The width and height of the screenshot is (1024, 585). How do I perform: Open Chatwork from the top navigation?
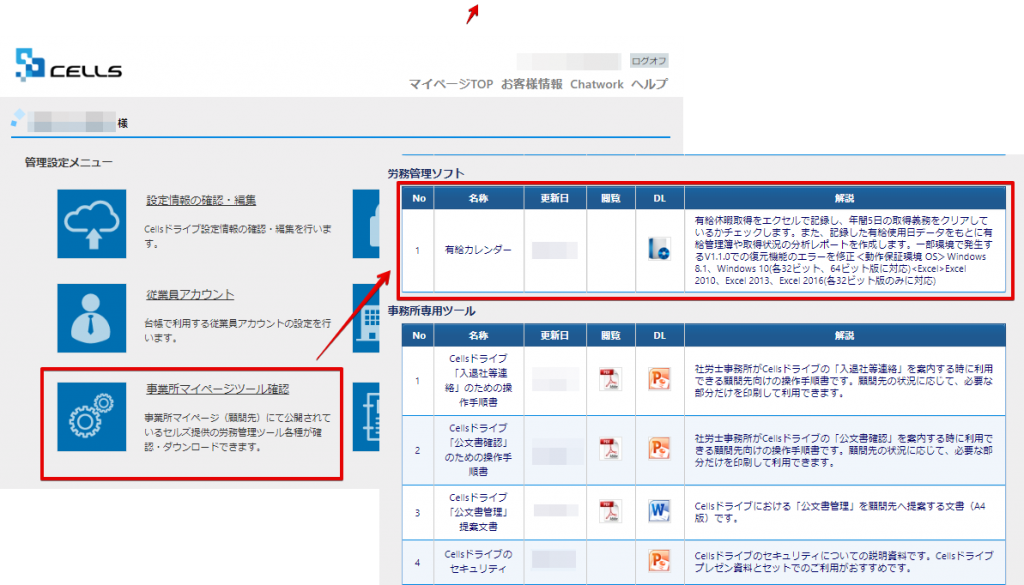coord(596,84)
